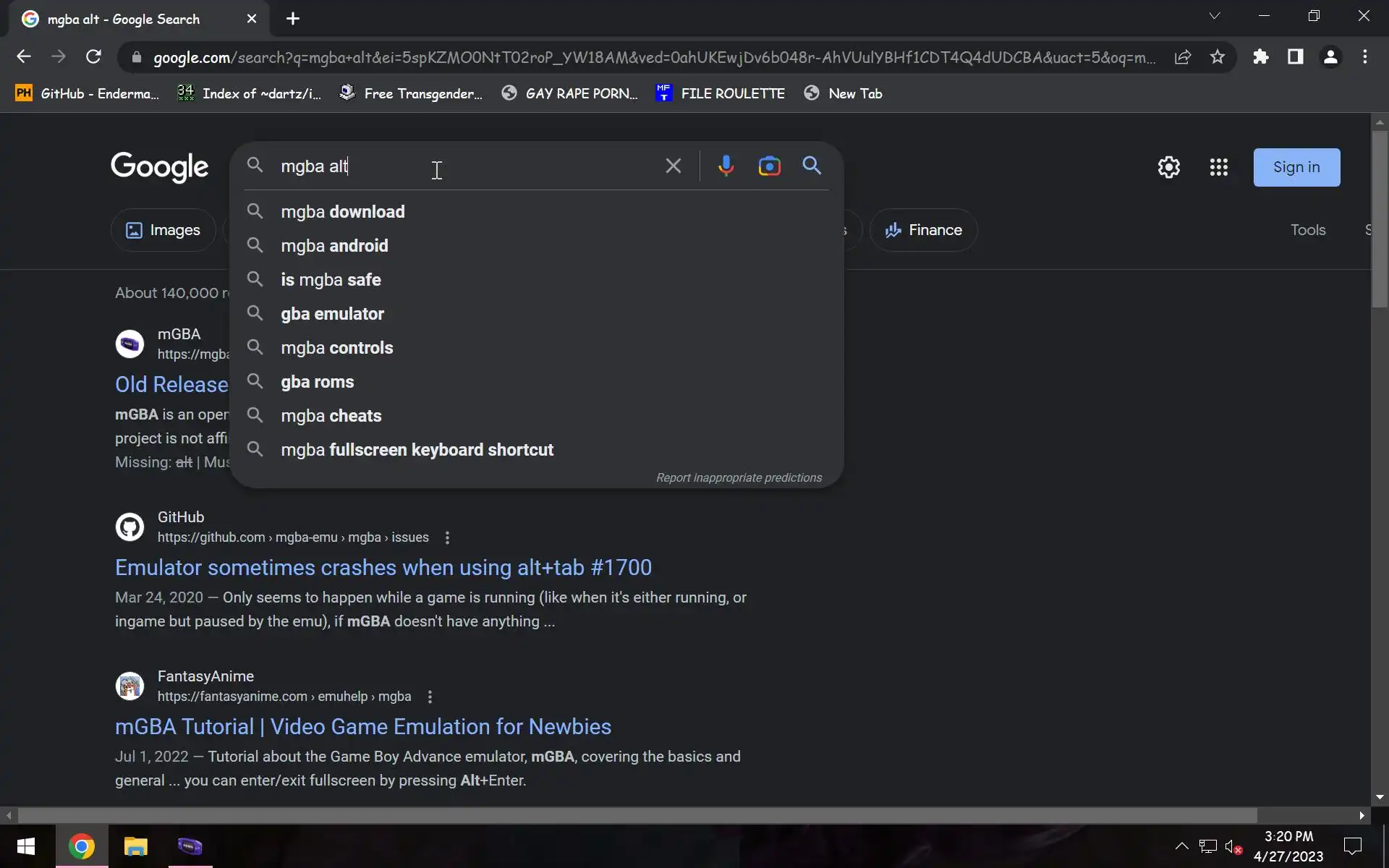Choose the 'mgba controls' suggestion
The image size is (1389, 868).
pyautogui.click(x=336, y=348)
